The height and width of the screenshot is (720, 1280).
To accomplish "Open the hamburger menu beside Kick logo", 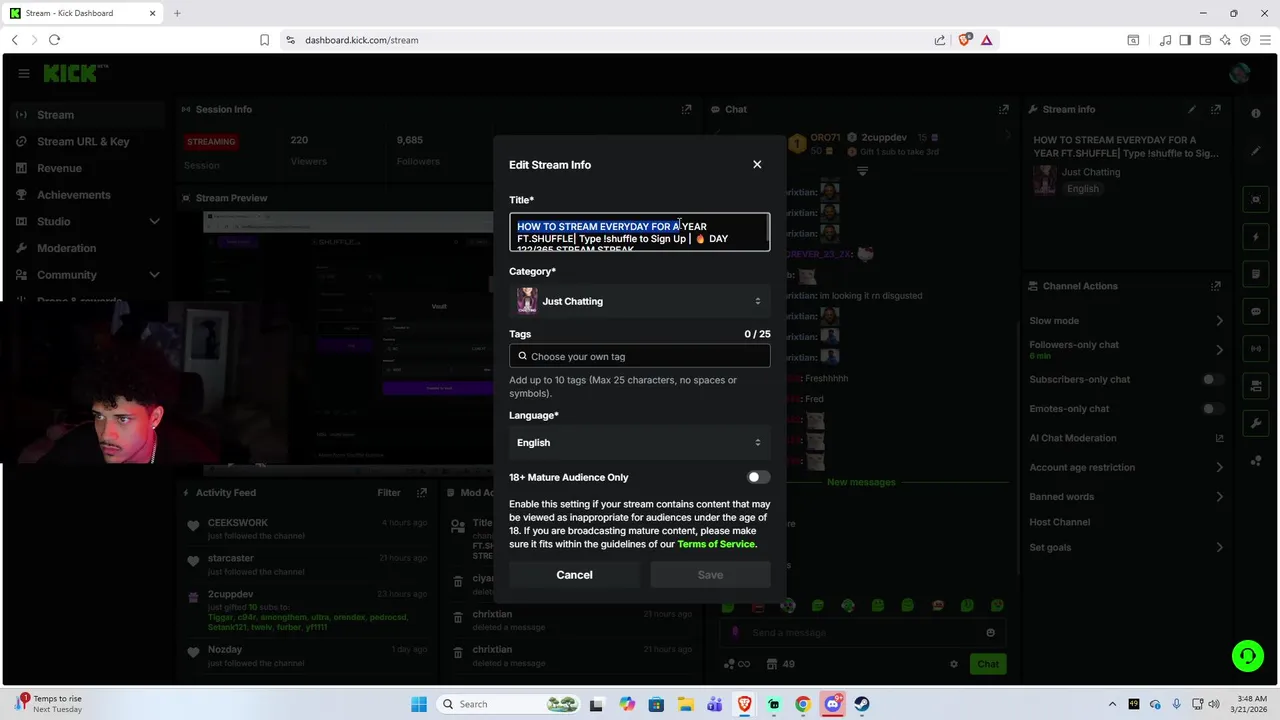I will [23, 73].
